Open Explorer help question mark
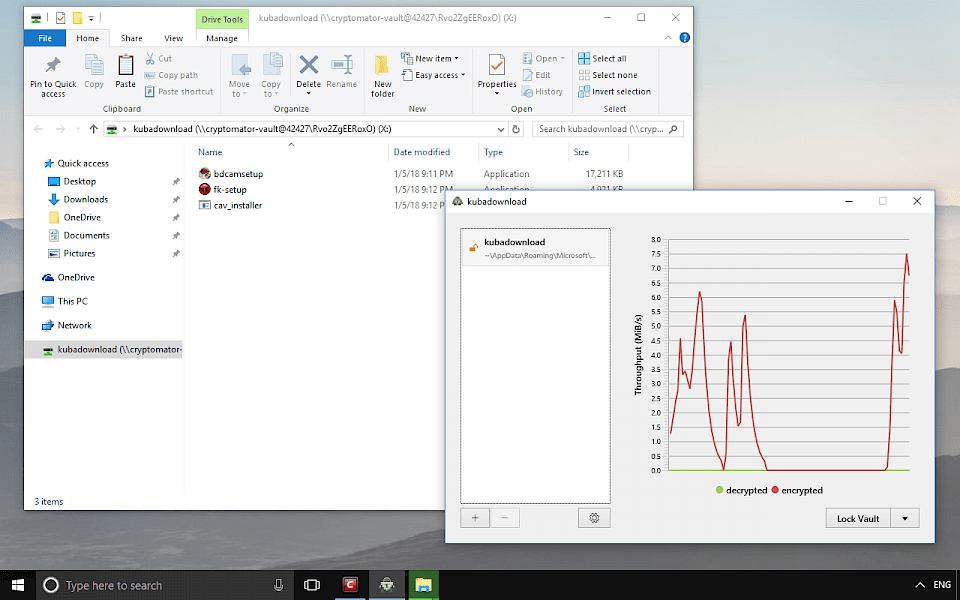The image size is (960, 600). pos(684,38)
